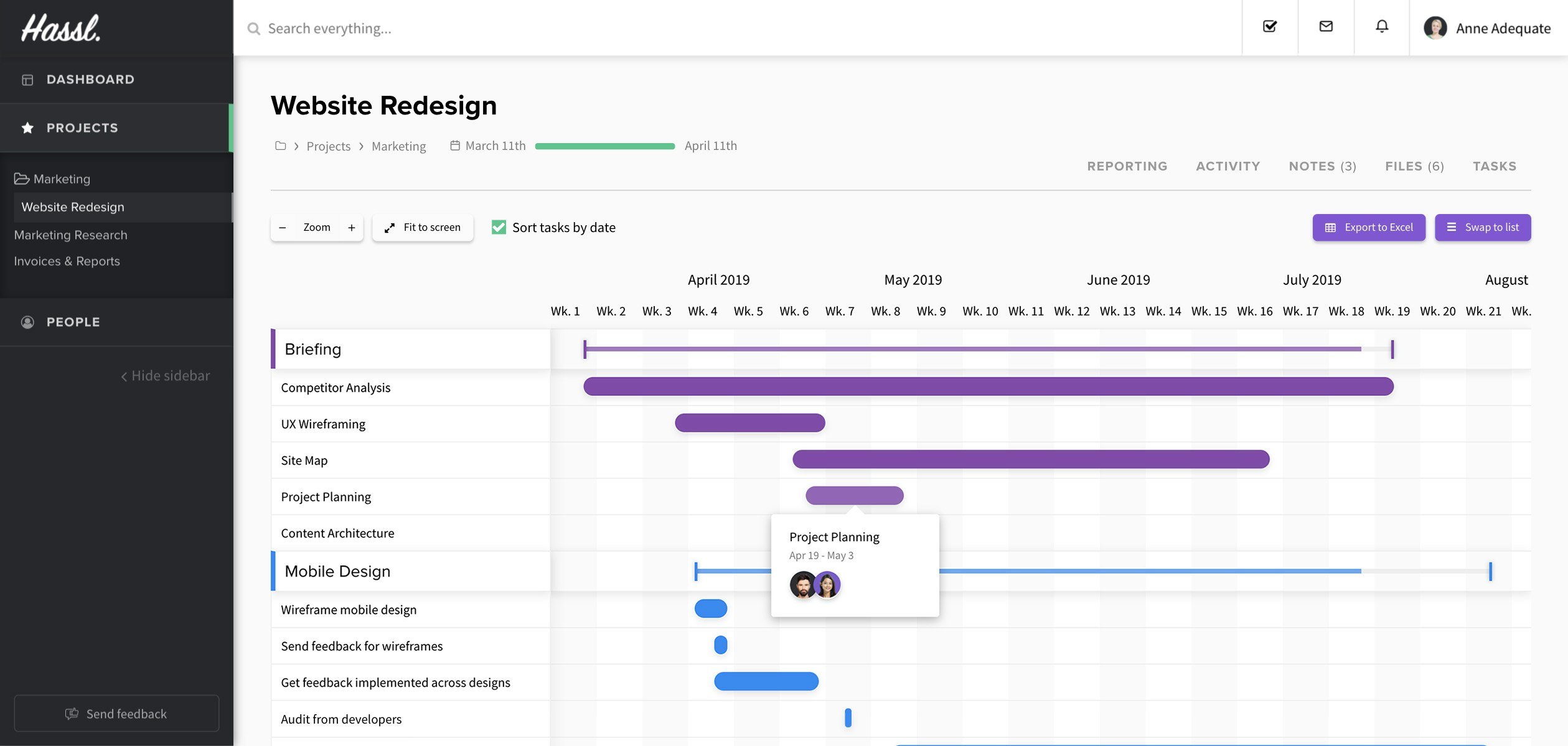Click the notifications bell icon
The width and height of the screenshot is (1568, 746).
coord(1382,27)
